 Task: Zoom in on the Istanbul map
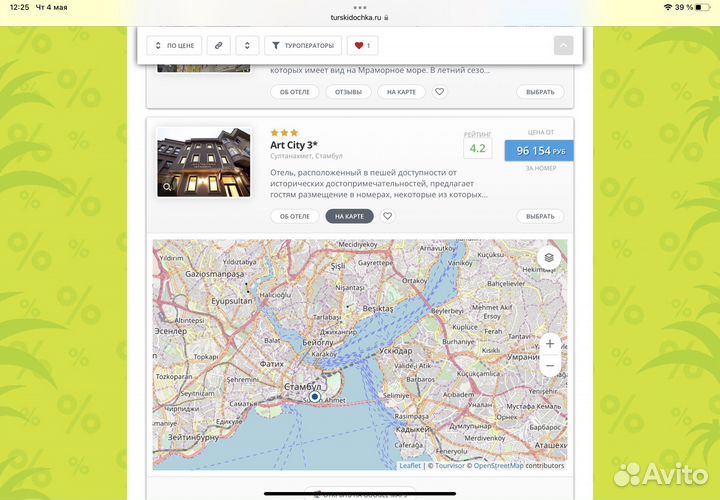[x=549, y=344]
